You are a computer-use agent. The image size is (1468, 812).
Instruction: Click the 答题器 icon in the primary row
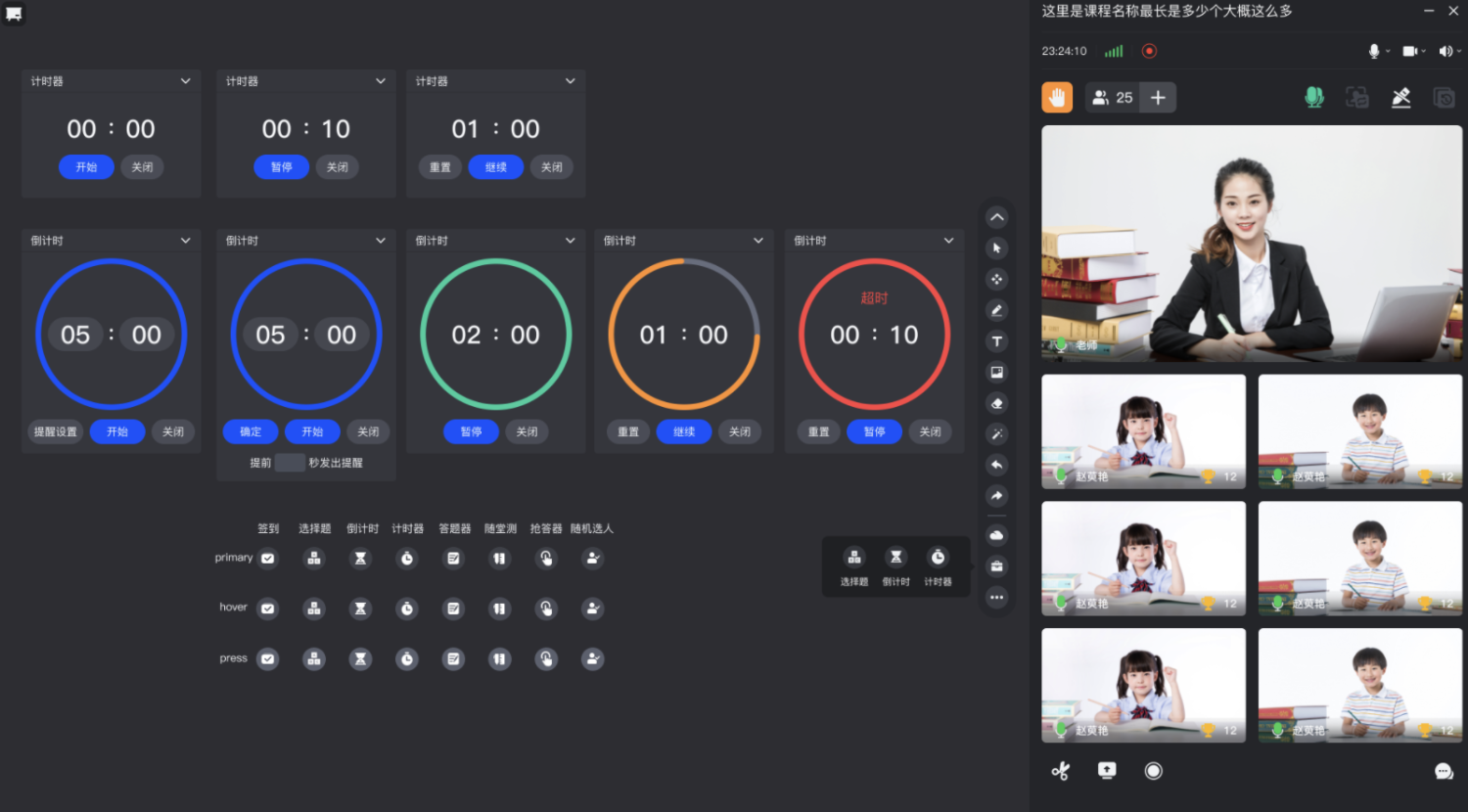point(453,559)
